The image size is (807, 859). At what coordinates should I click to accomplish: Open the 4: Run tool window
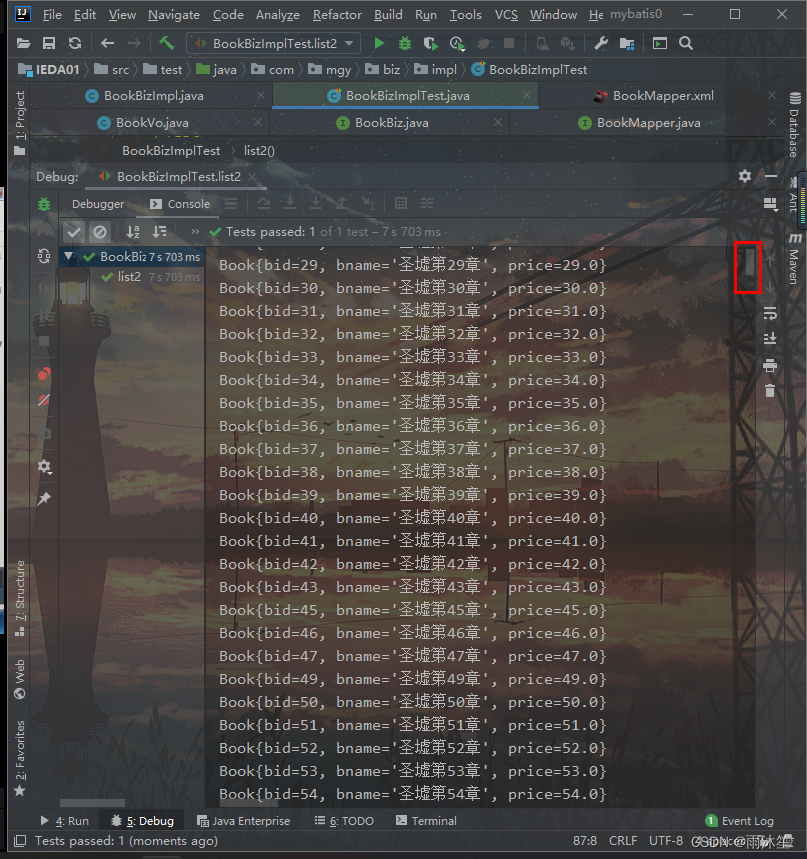point(65,821)
